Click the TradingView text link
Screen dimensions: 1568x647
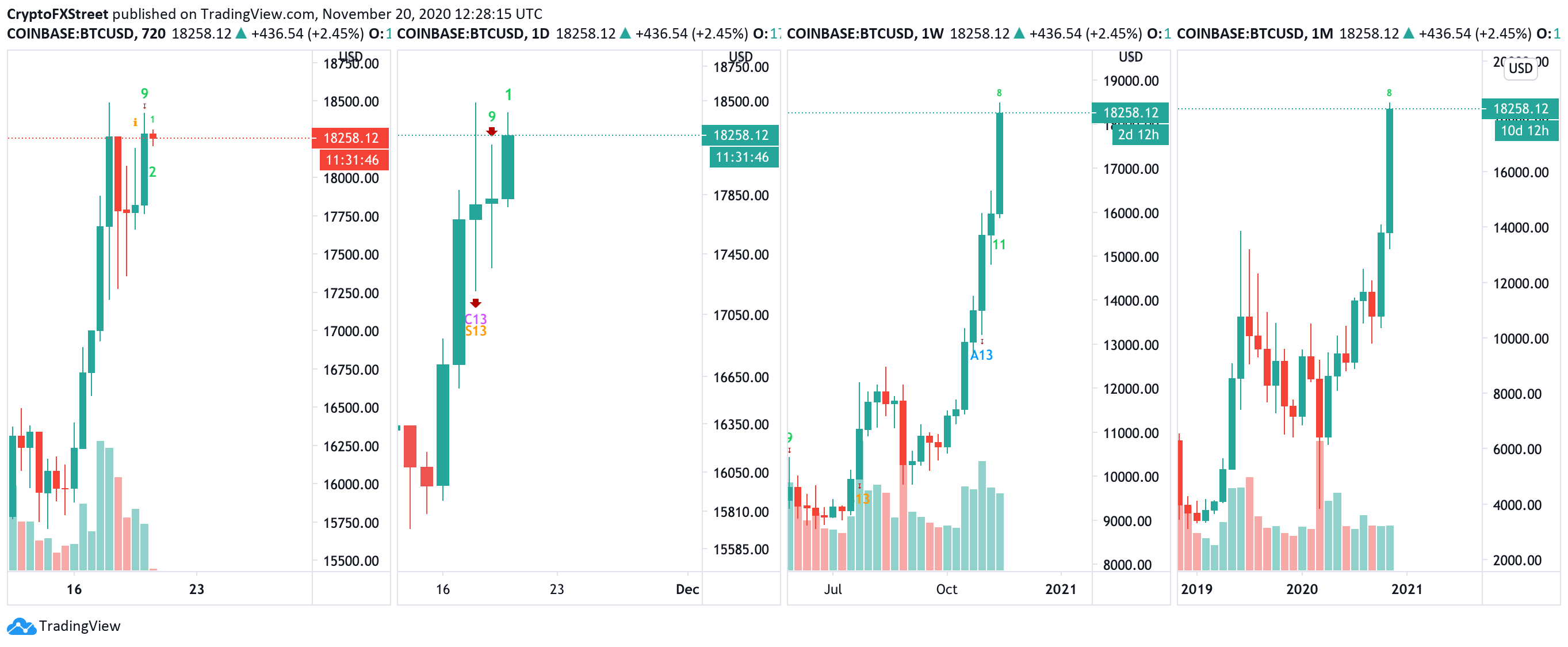coord(80,626)
